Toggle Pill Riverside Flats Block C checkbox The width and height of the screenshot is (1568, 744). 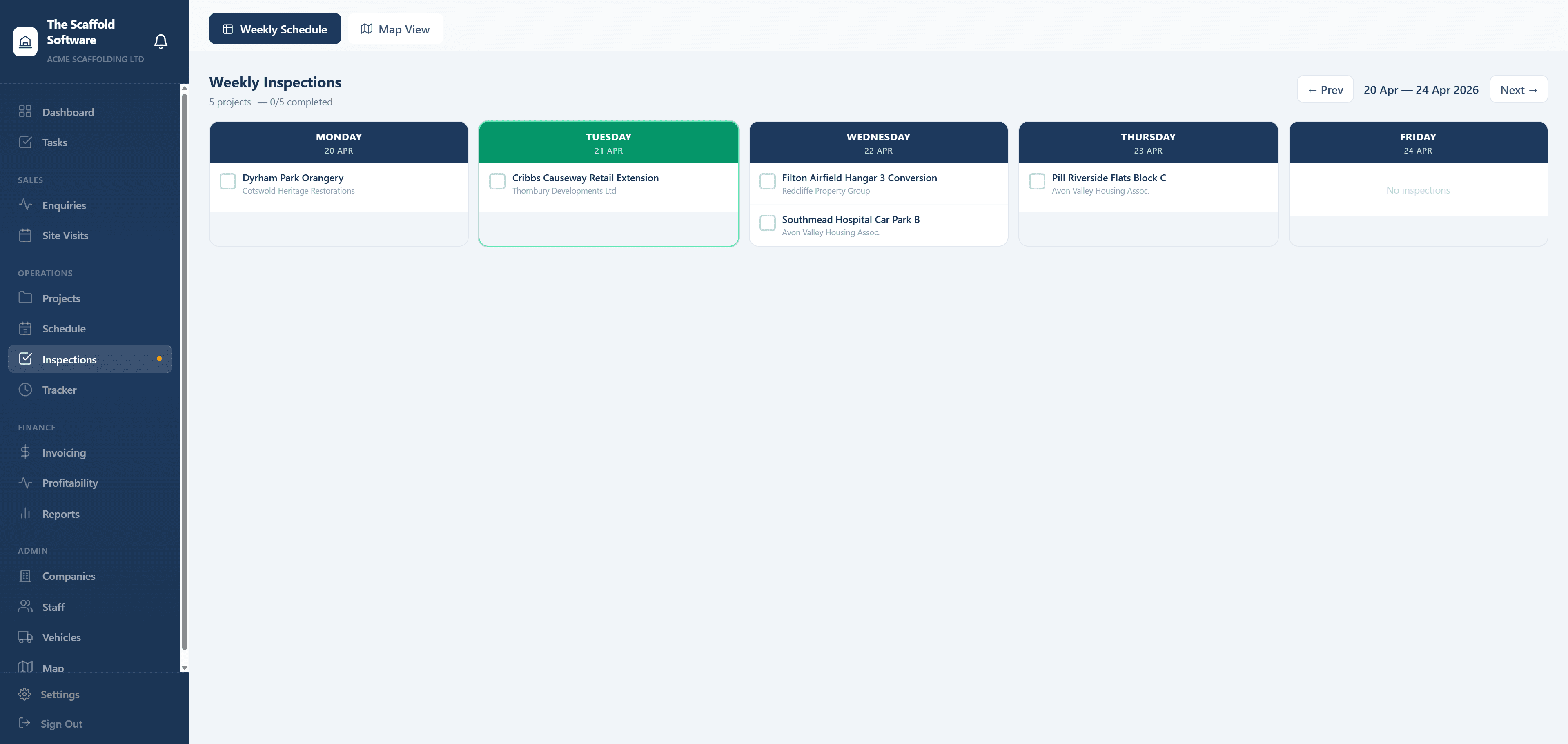tap(1037, 181)
